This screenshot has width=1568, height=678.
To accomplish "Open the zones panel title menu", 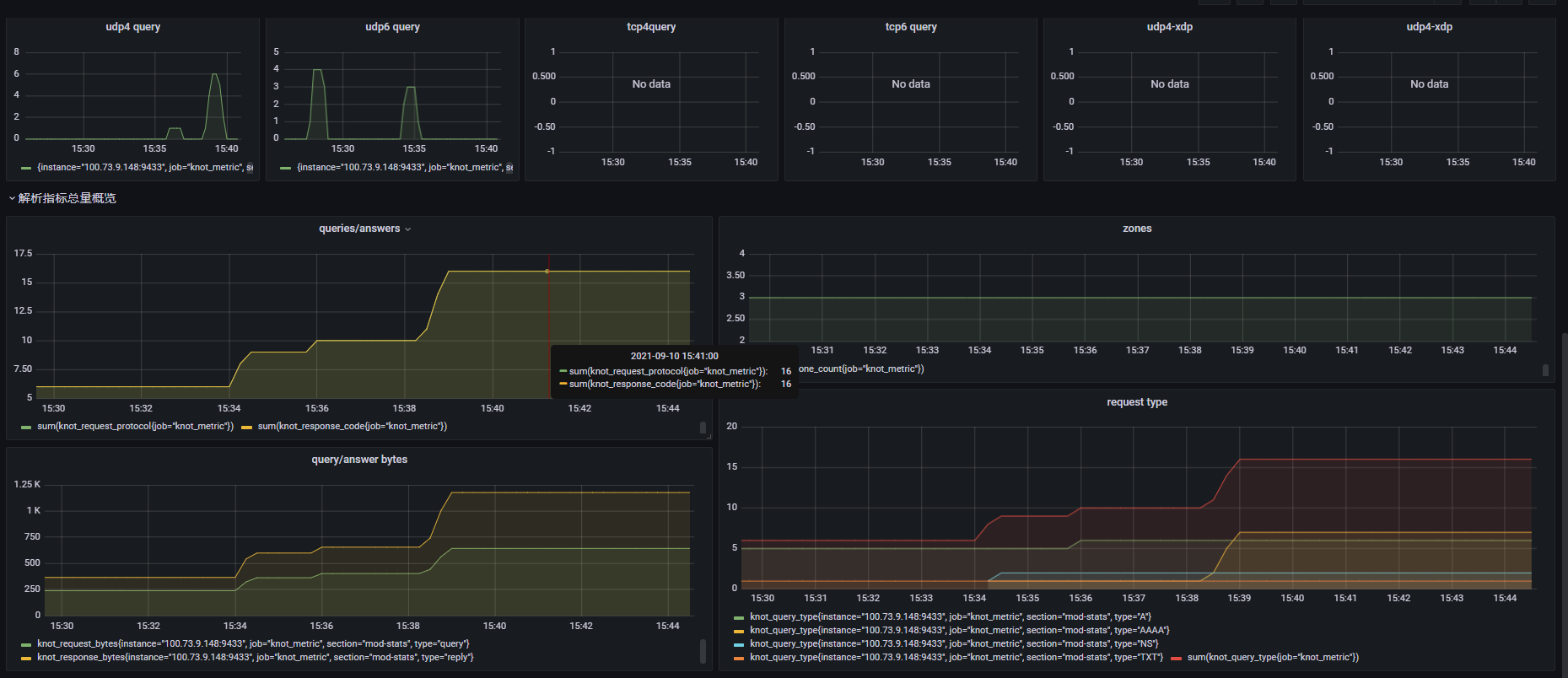I will pyautogui.click(x=1136, y=229).
